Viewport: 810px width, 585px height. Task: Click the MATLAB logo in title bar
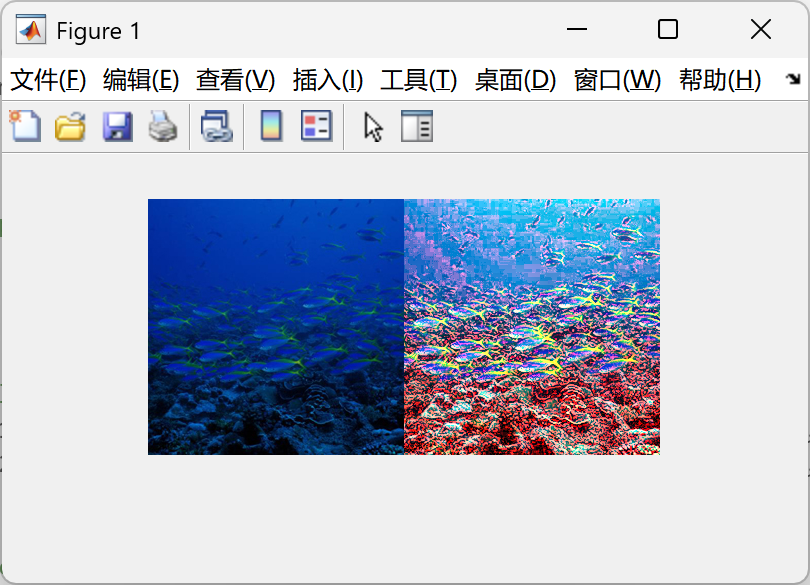(30, 29)
